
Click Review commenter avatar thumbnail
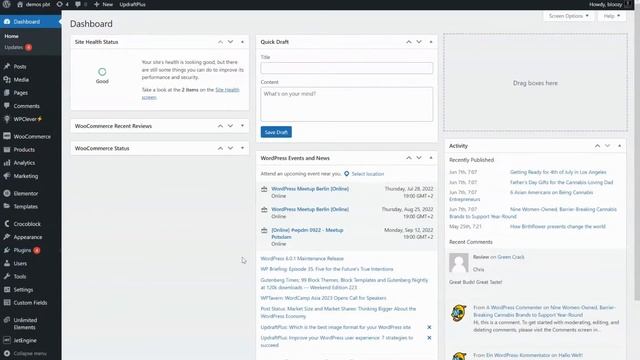coord(459,262)
